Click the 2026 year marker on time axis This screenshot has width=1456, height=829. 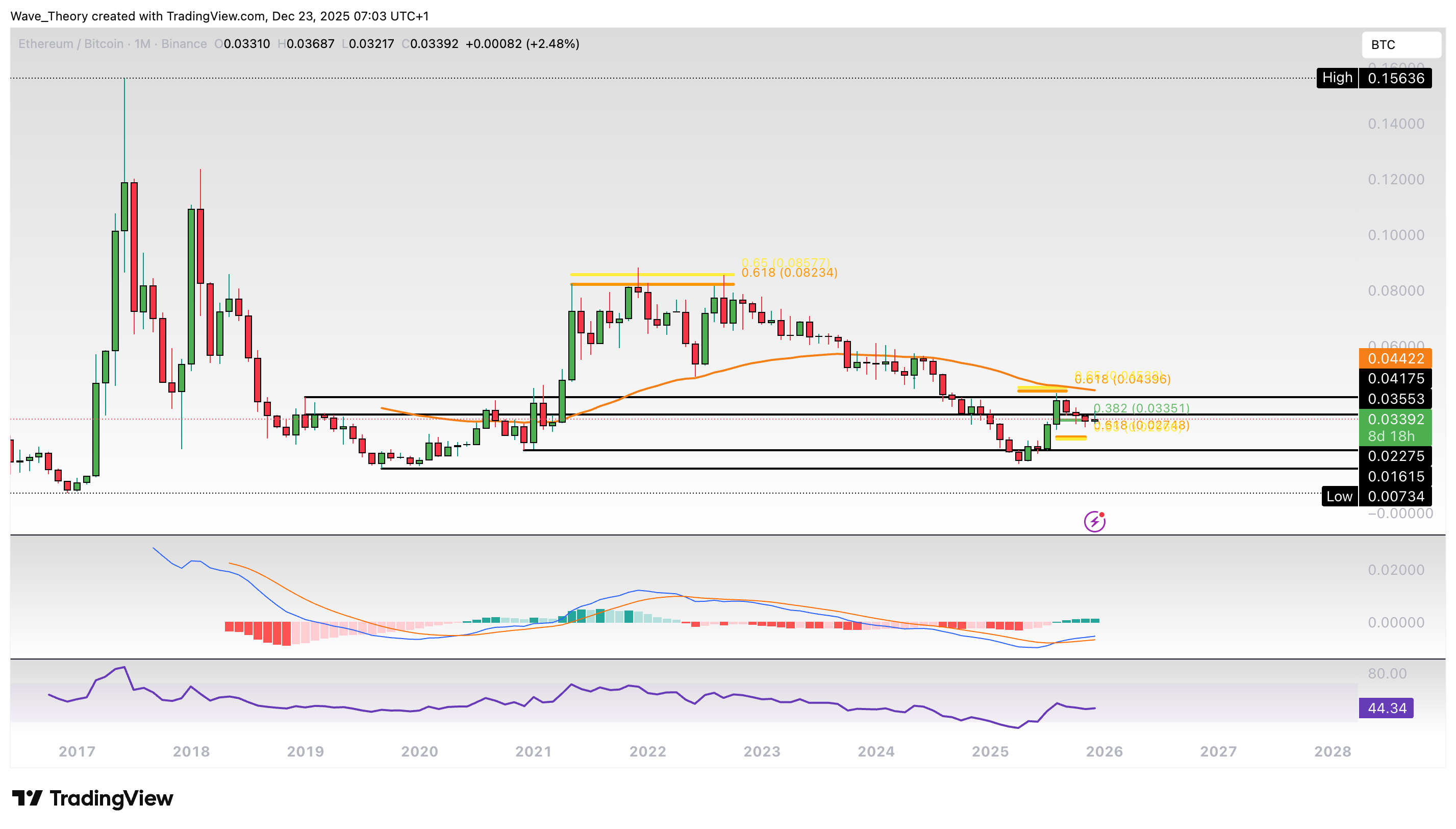tap(1104, 751)
